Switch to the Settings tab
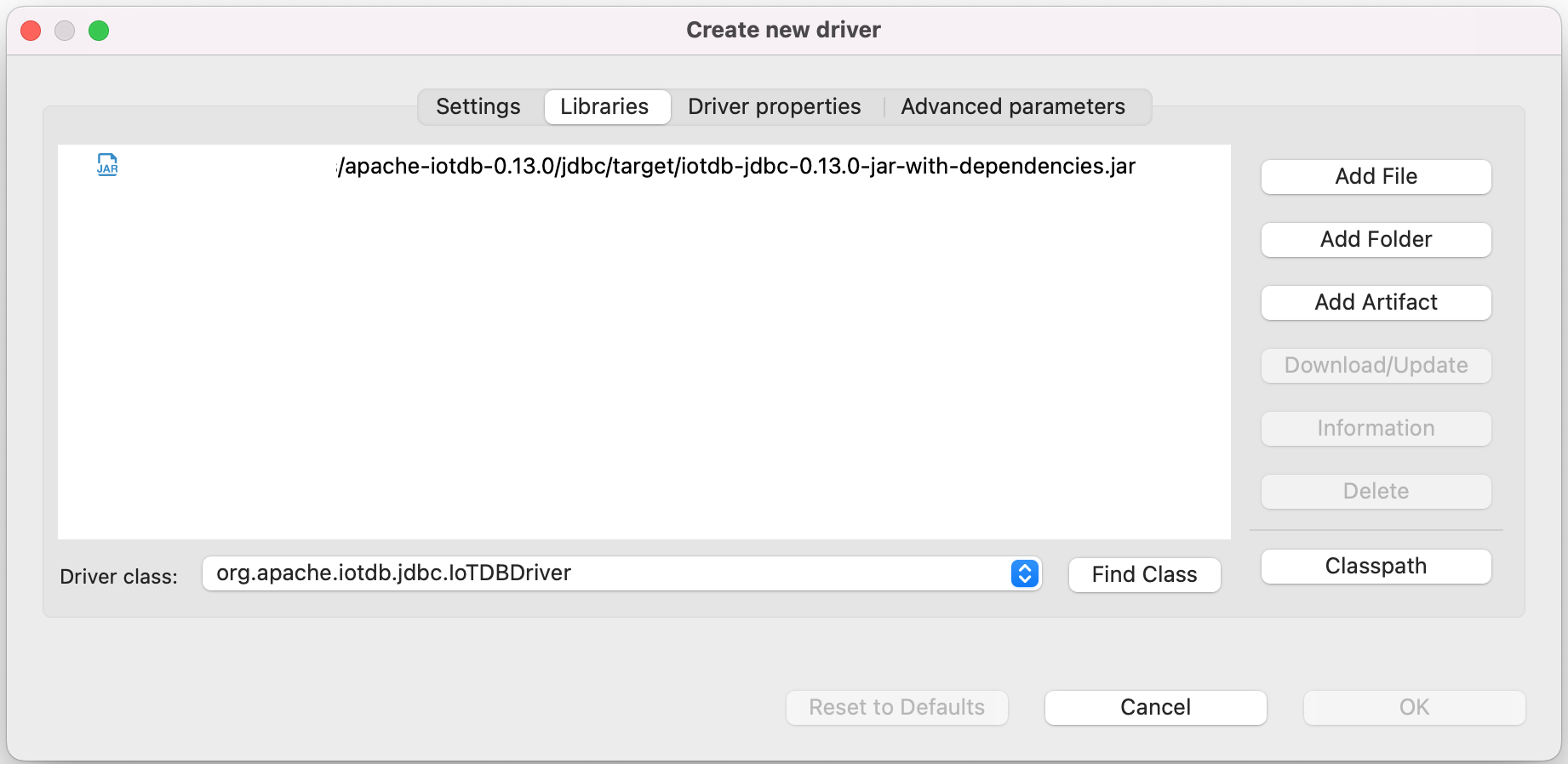Viewport: 1568px width, 764px height. point(478,107)
